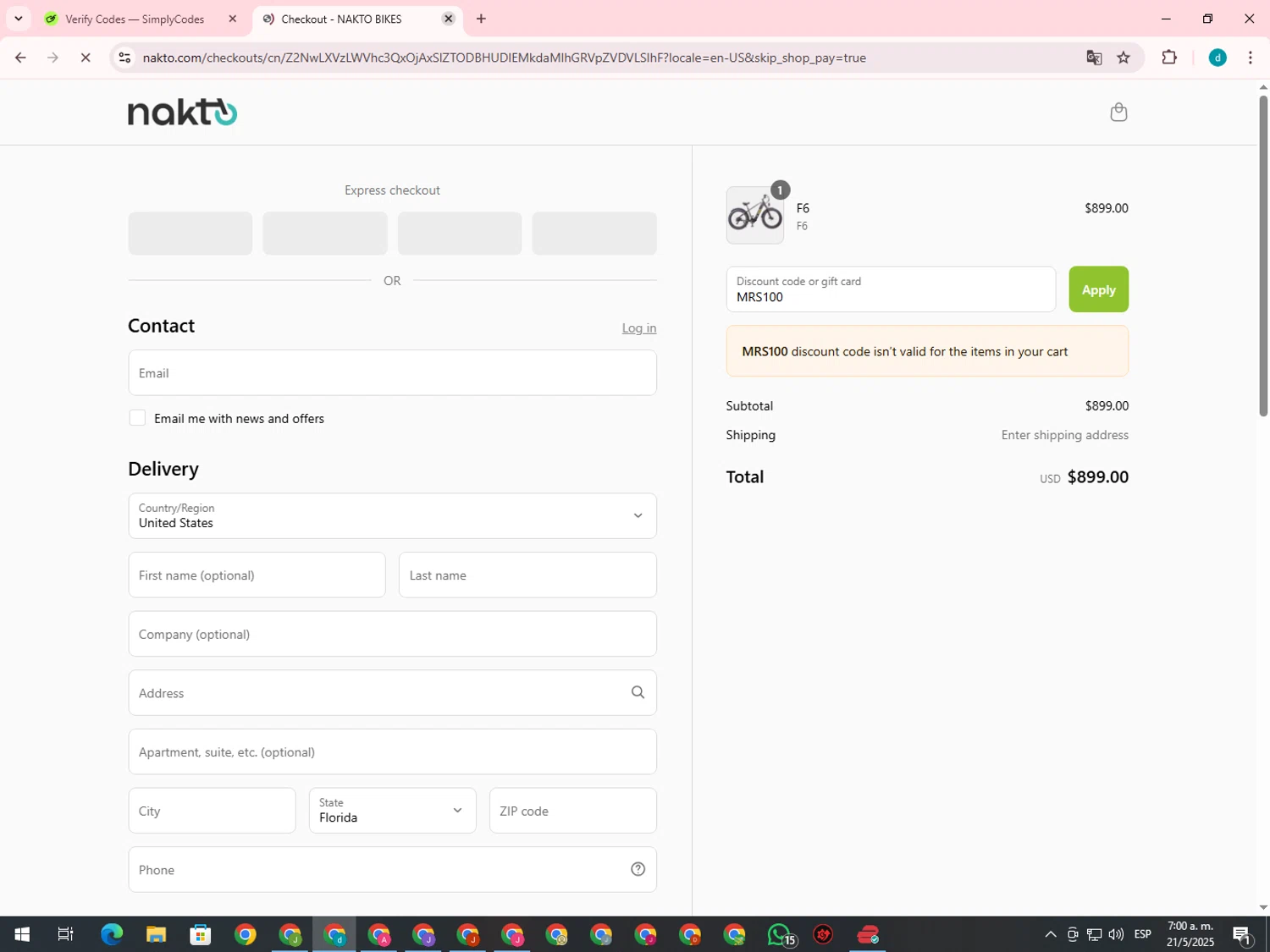
Task: Click the 'Enter shipping address' text
Action: pyautogui.click(x=1064, y=435)
